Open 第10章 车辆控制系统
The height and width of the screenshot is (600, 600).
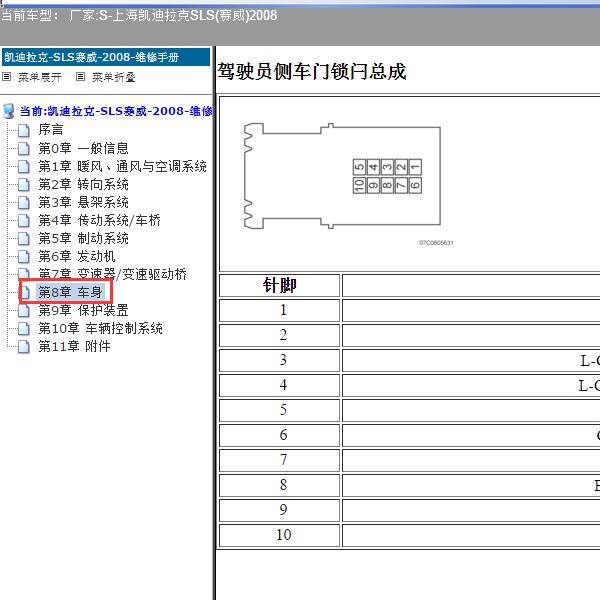coord(100,328)
